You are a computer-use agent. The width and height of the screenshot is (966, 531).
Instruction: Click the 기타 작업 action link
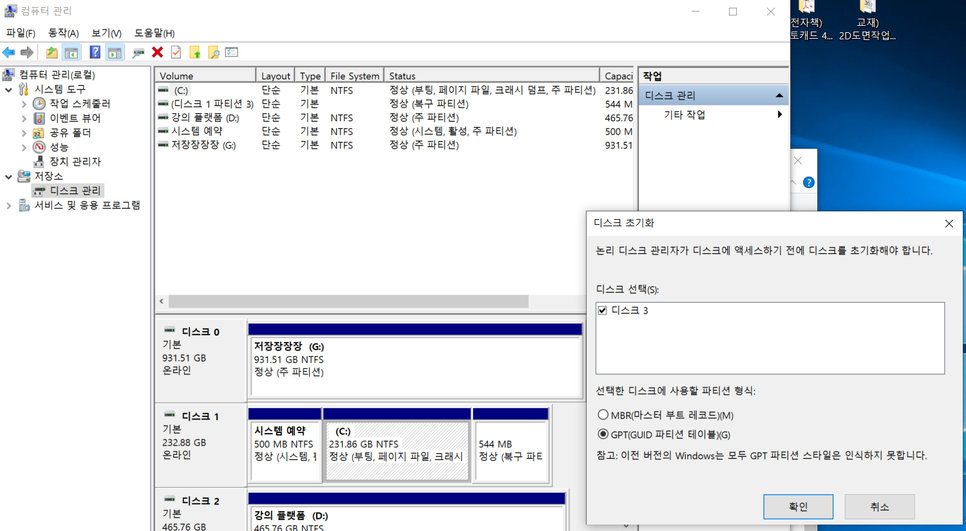[x=684, y=115]
